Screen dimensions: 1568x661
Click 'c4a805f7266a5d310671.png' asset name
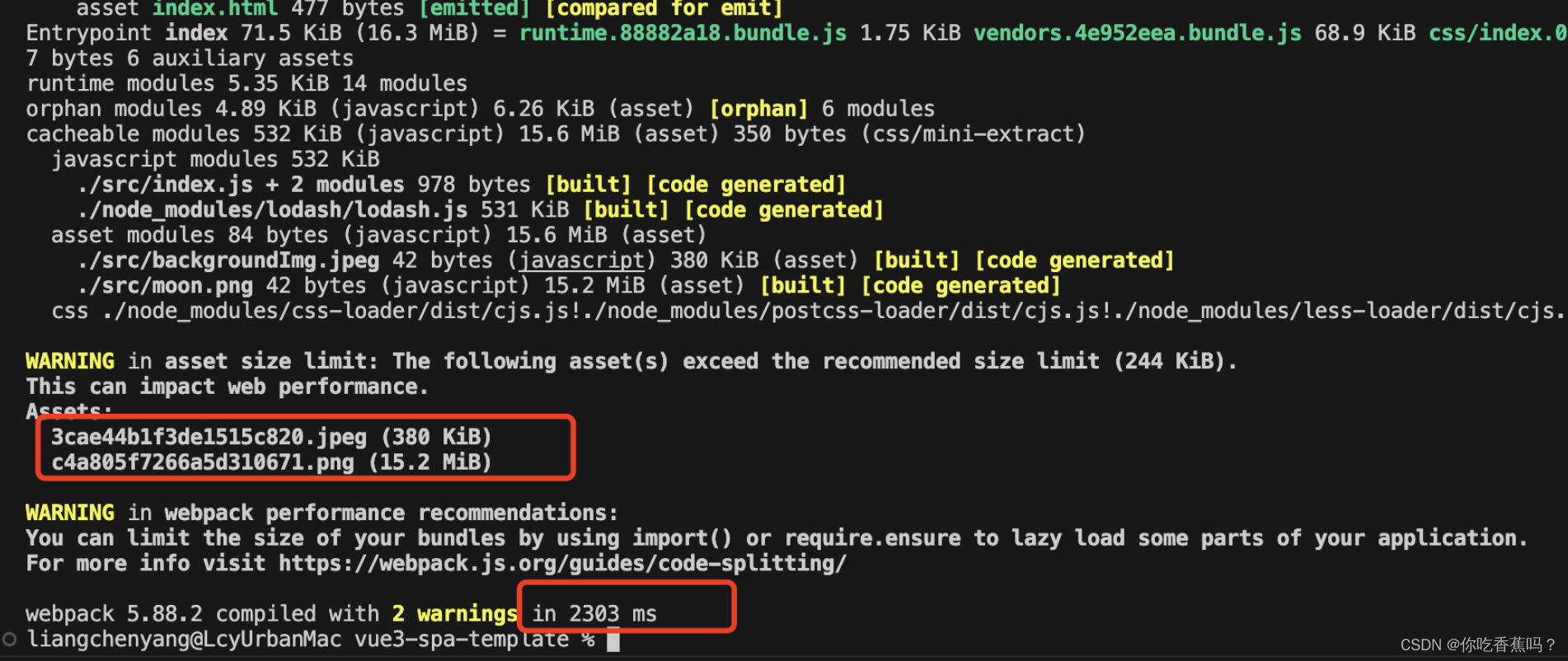pos(203,462)
